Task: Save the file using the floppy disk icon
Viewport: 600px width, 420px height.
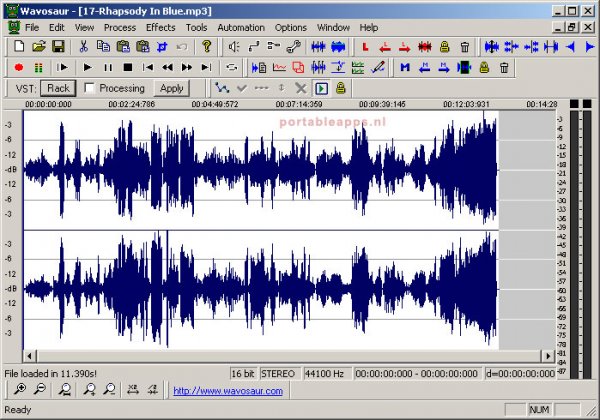Action: 58,47
